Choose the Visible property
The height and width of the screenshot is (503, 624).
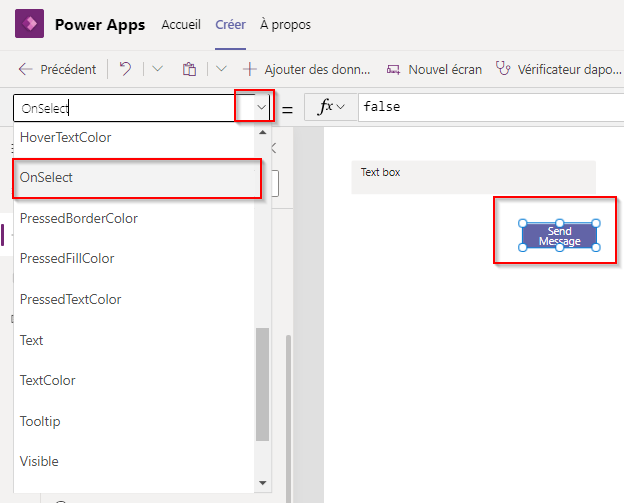[x=134, y=461]
